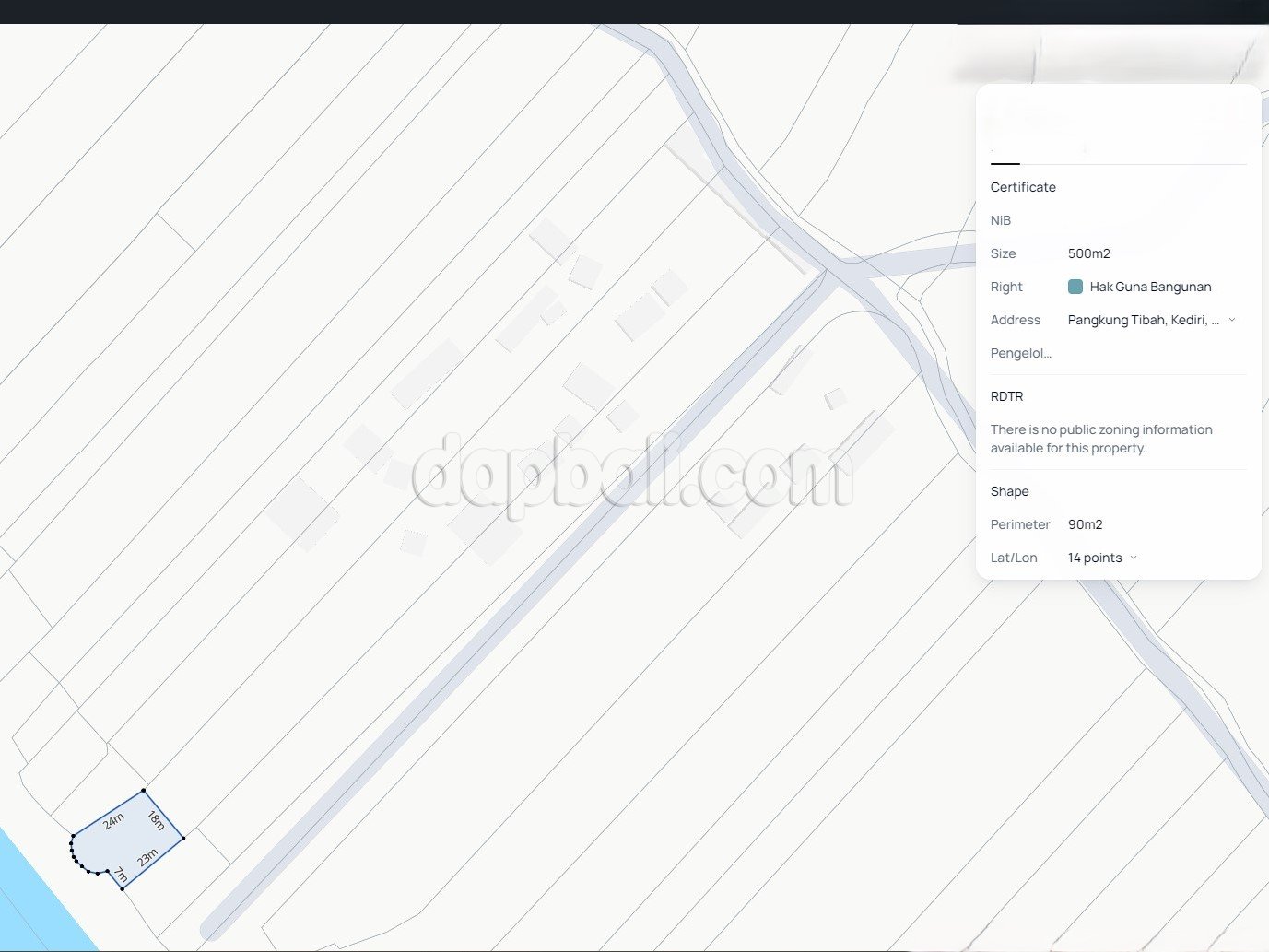The image size is (1269, 952).
Task: Click the Pengelol... truncated field label
Action: click(x=1020, y=353)
